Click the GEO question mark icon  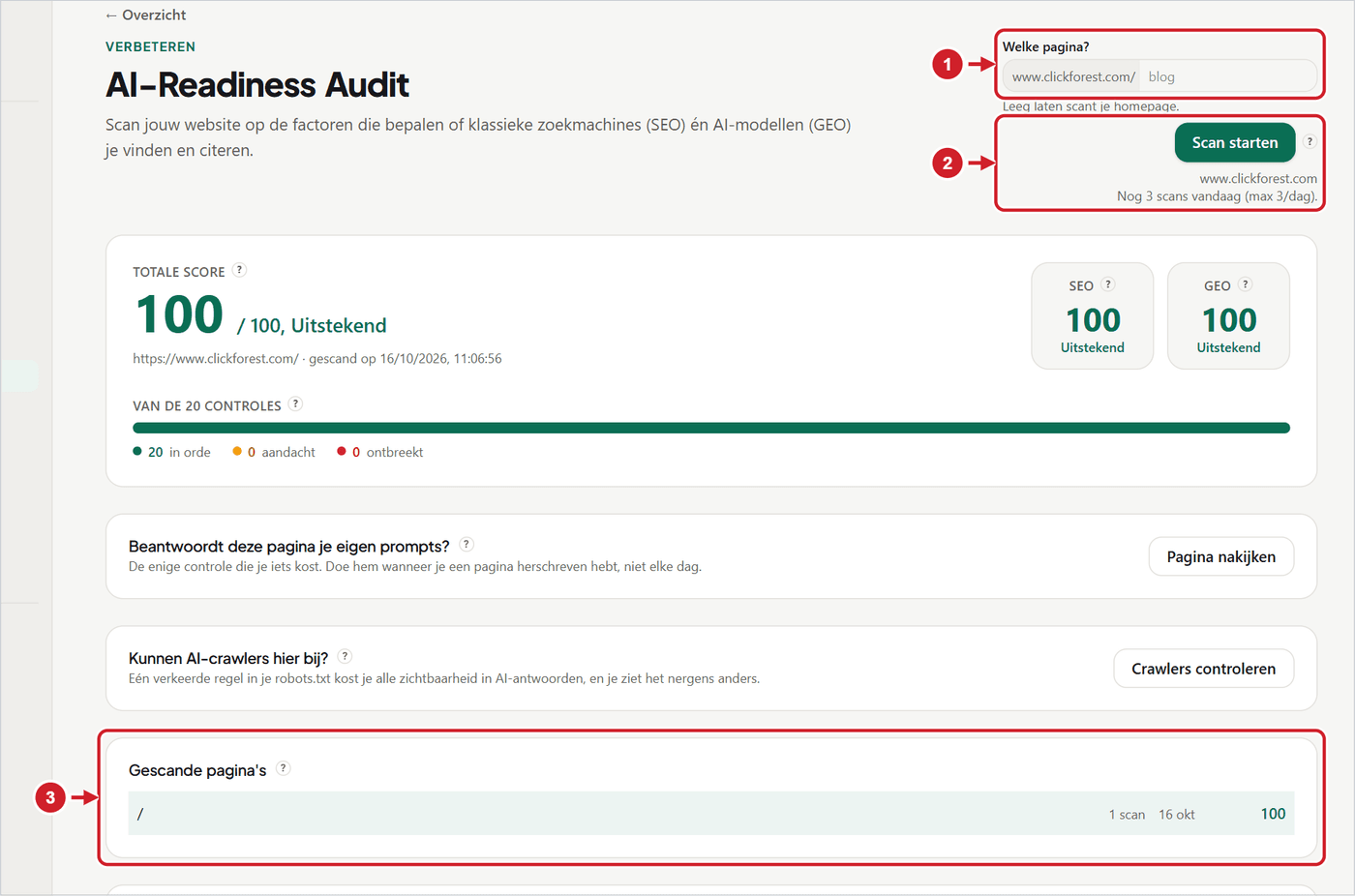tap(1246, 284)
